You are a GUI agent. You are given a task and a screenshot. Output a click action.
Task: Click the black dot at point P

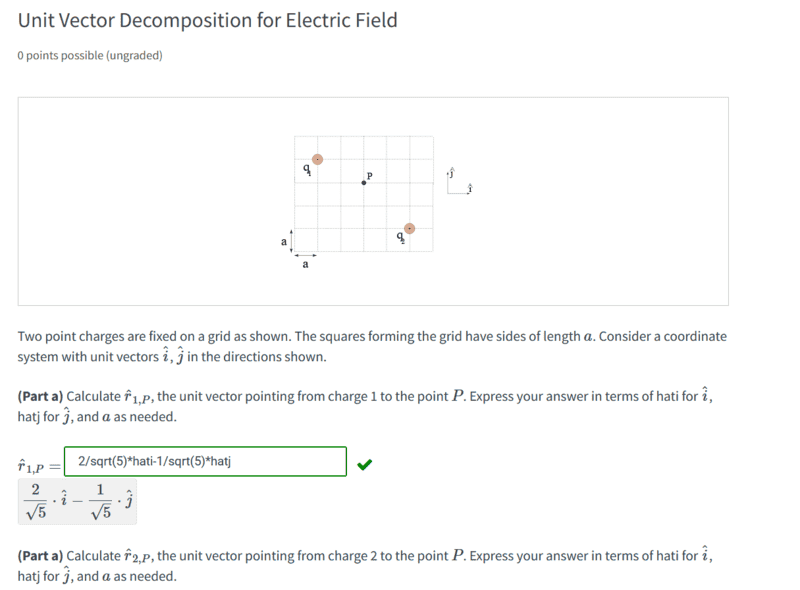pos(363,183)
